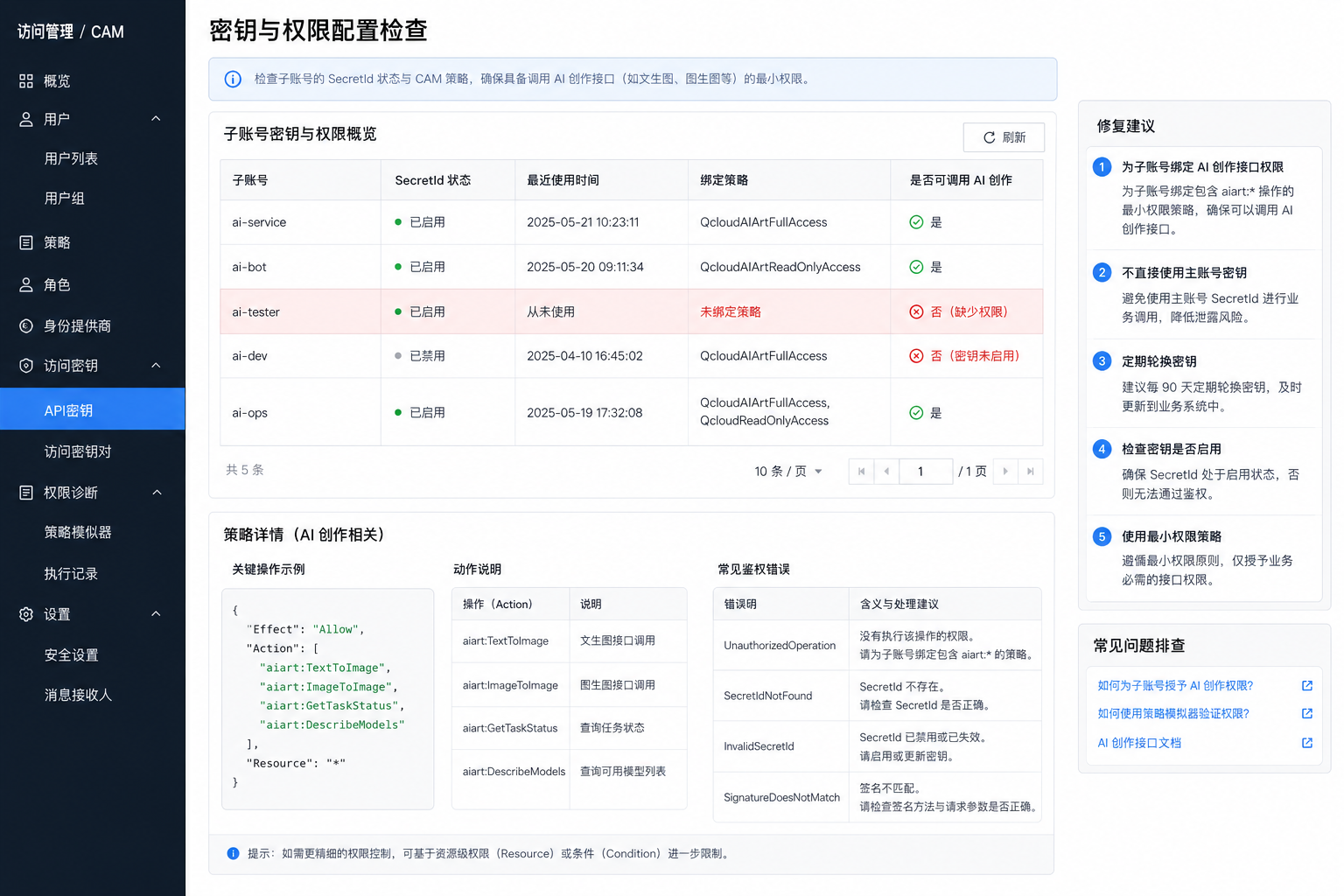Go to last page of table
The width and height of the screenshot is (1344, 896).
pos(1031,472)
